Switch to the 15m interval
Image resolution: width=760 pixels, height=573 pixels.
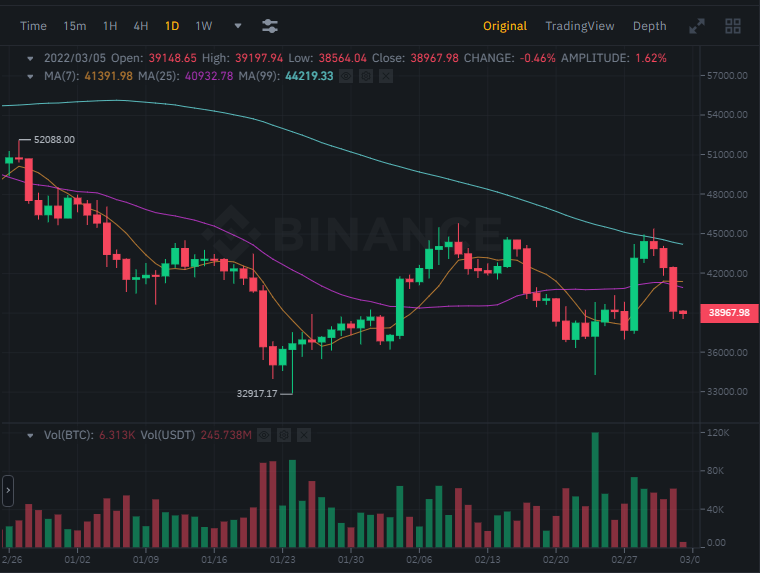coord(75,26)
